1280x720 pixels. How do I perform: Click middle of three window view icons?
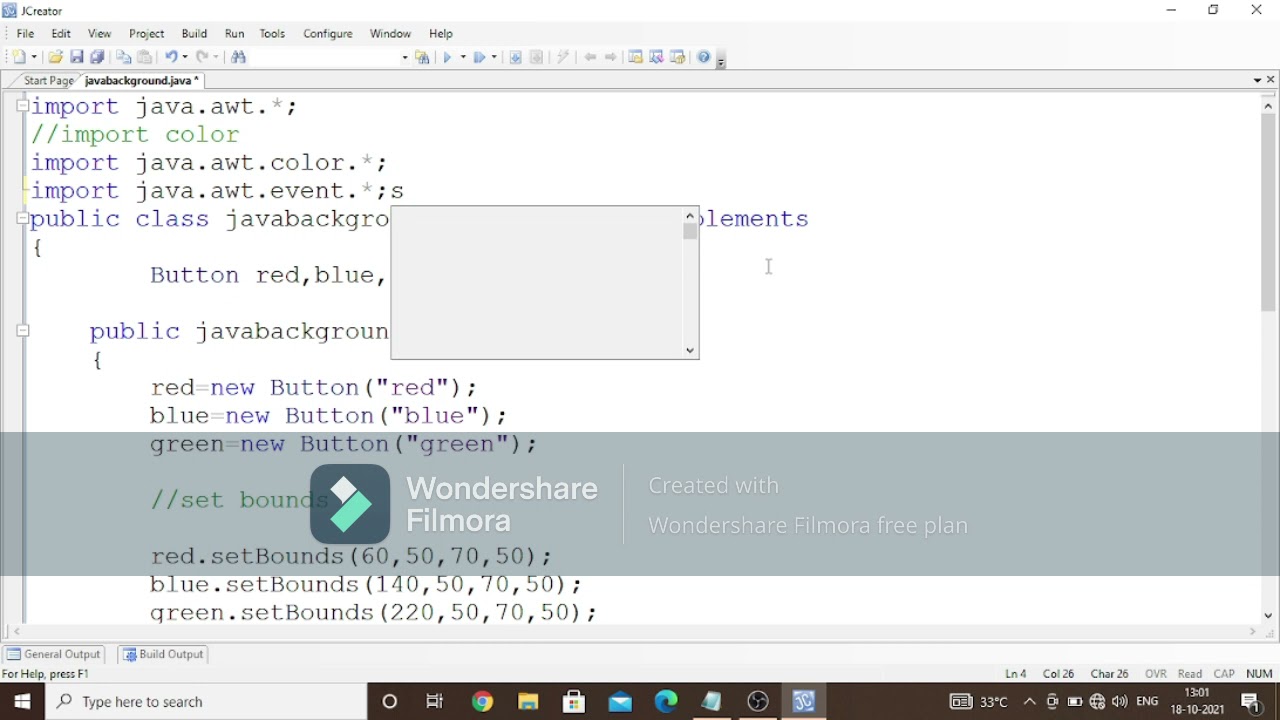tap(657, 57)
